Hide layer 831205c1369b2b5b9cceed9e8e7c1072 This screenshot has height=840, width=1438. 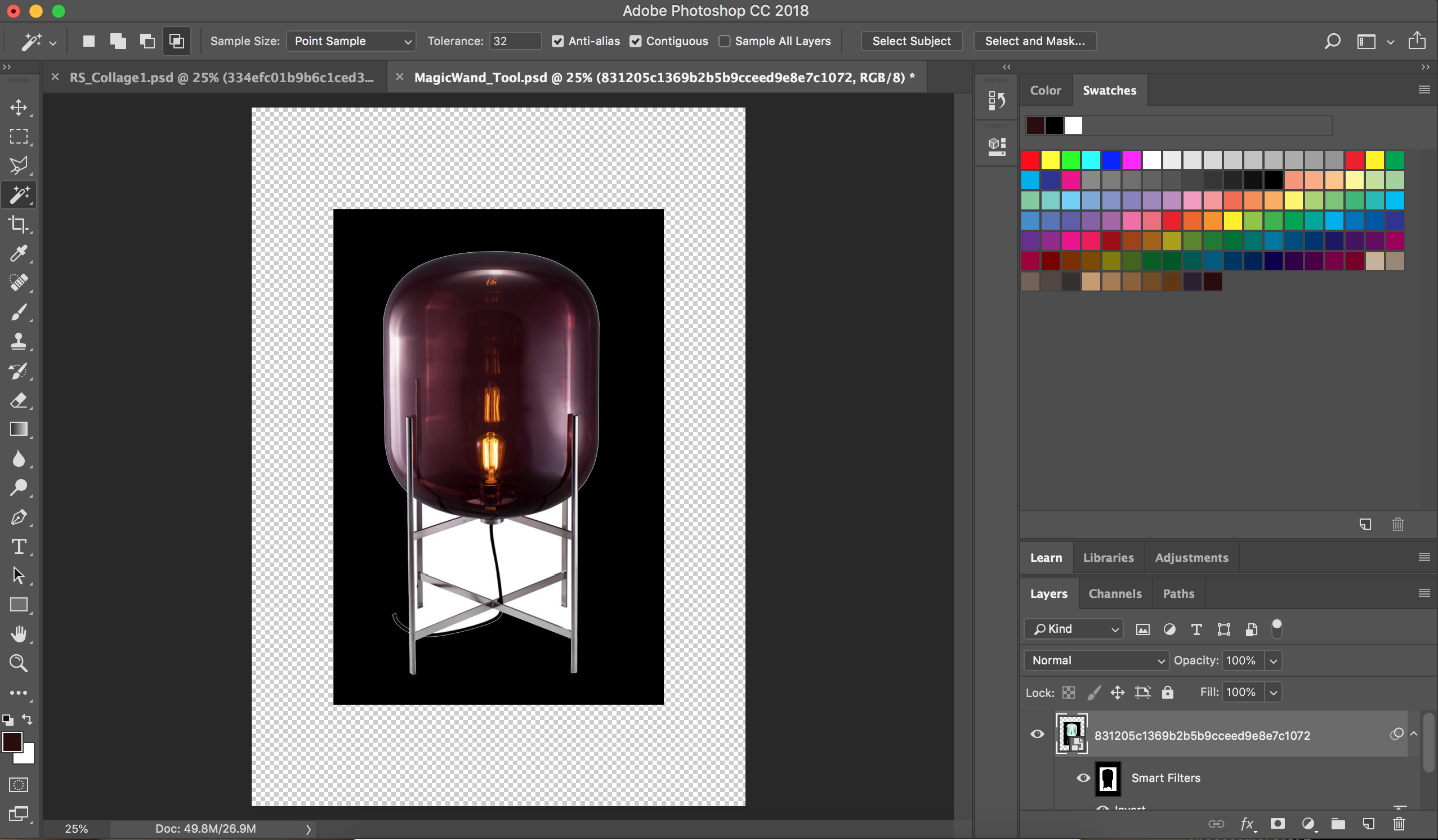tap(1038, 734)
